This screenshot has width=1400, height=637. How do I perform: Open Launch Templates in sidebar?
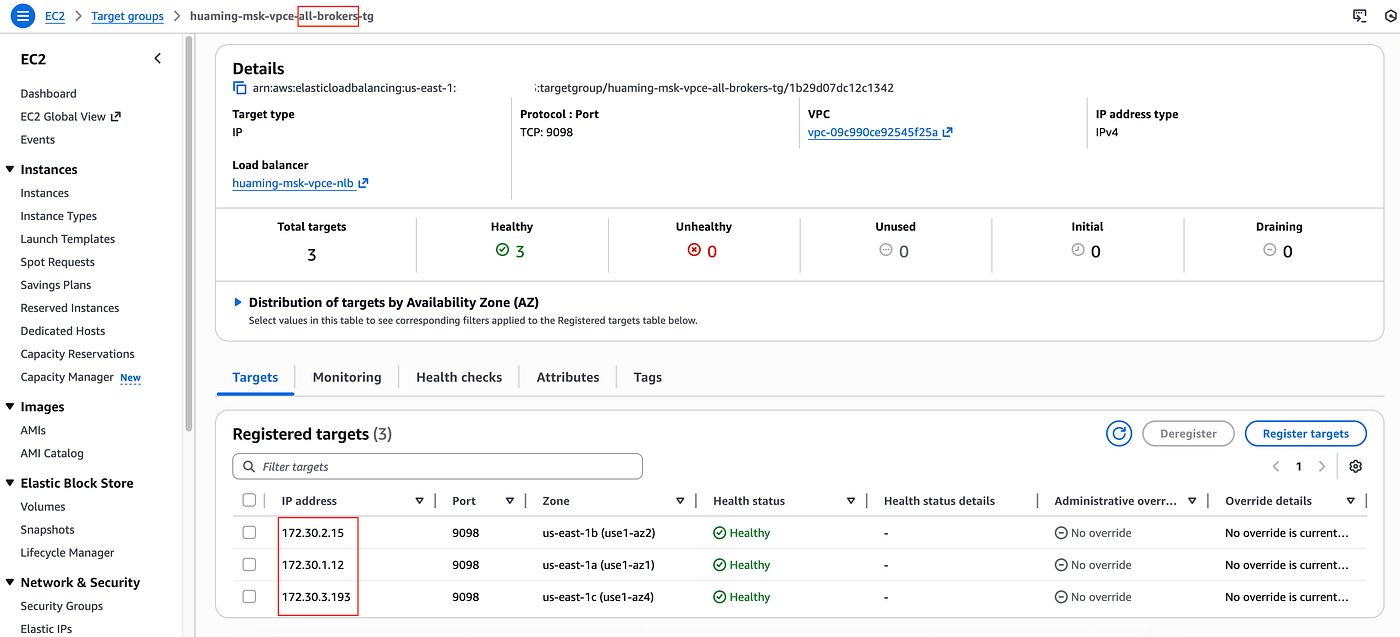click(x=68, y=239)
